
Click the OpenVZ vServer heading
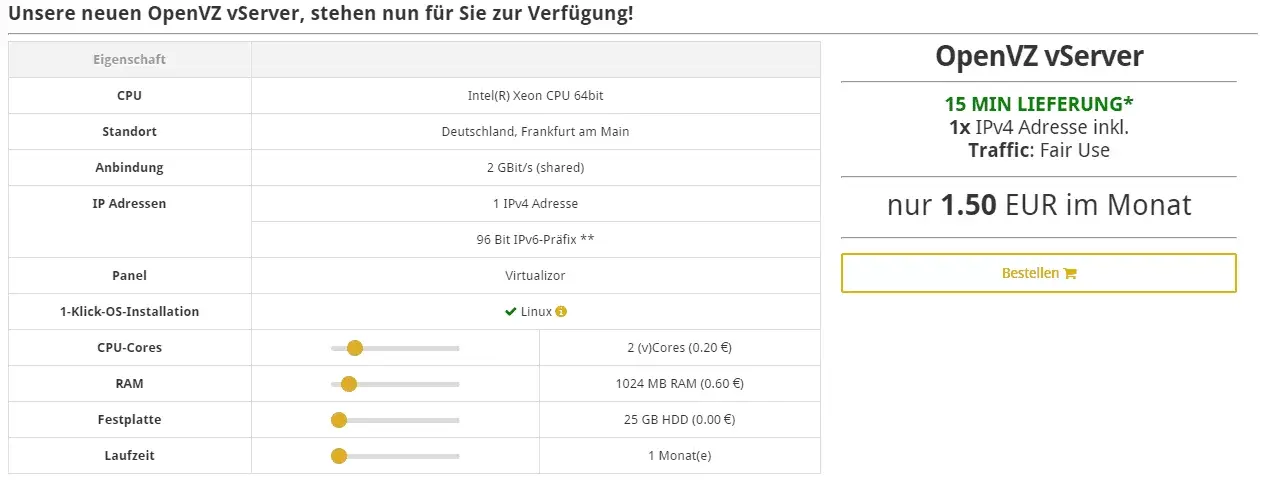click(1039, 57)
